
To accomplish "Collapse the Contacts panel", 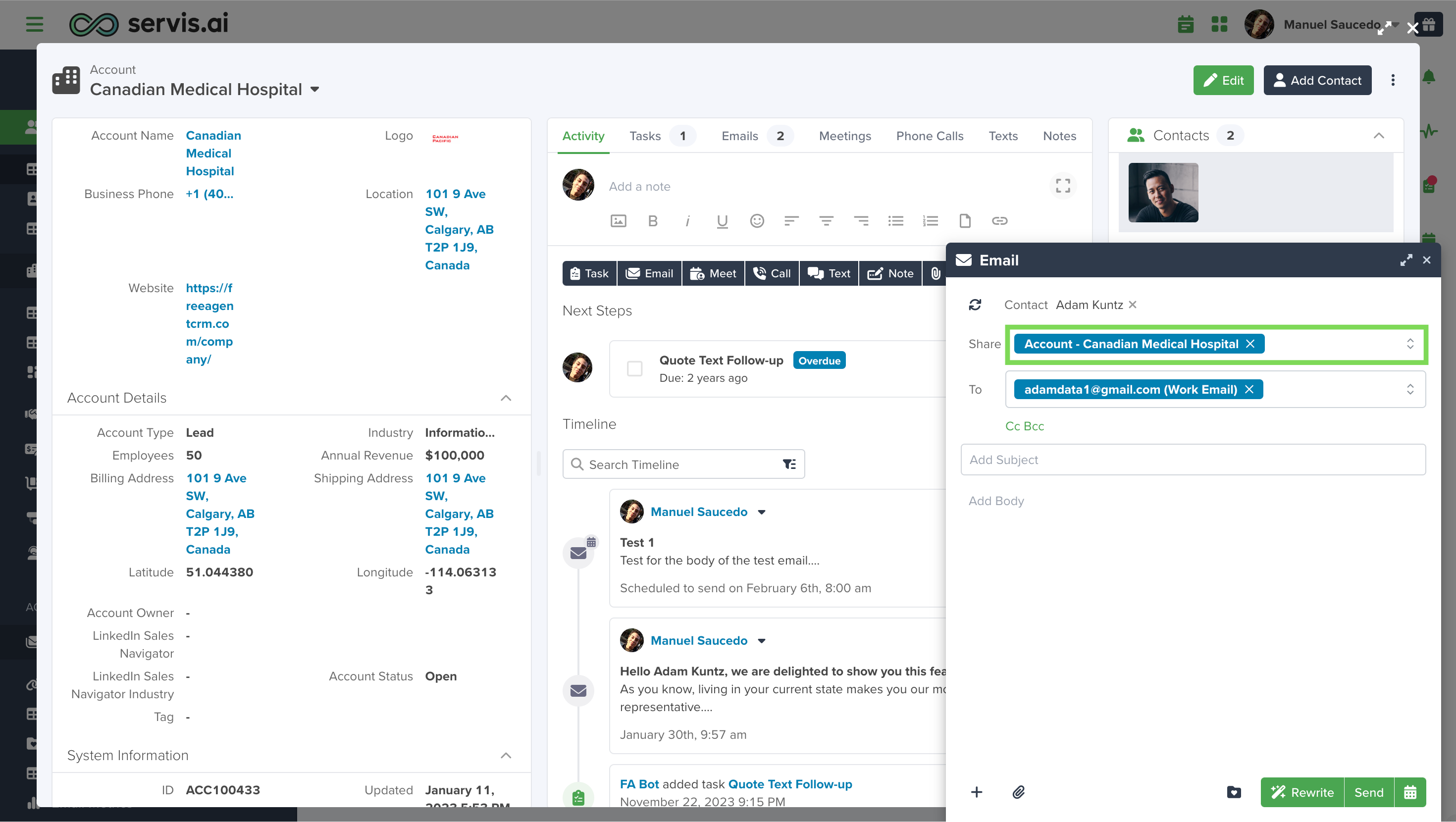I will point(1379,136).
